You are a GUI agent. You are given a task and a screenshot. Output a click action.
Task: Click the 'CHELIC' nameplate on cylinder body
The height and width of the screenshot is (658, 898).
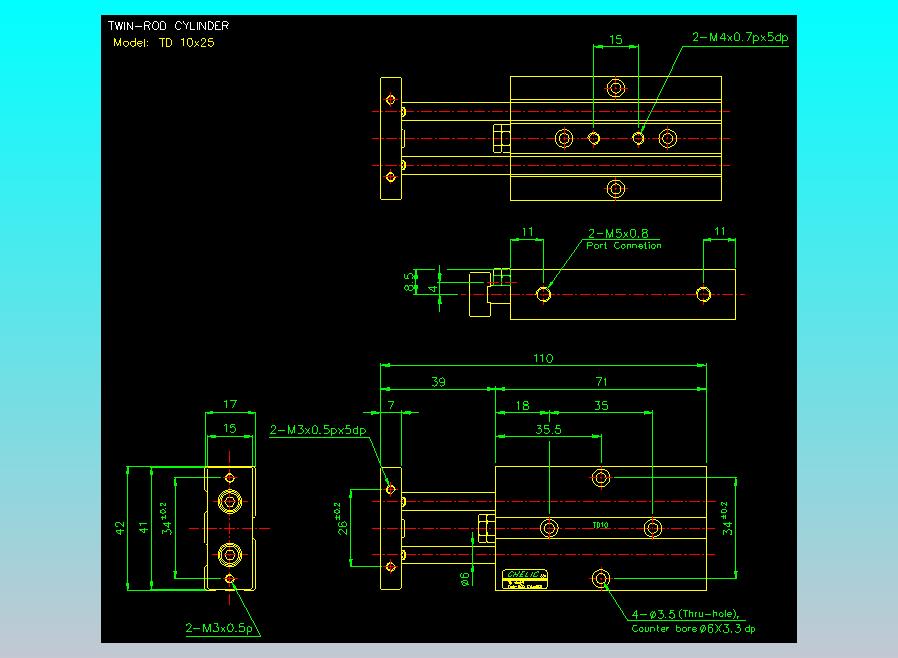(x=525, y=579)
